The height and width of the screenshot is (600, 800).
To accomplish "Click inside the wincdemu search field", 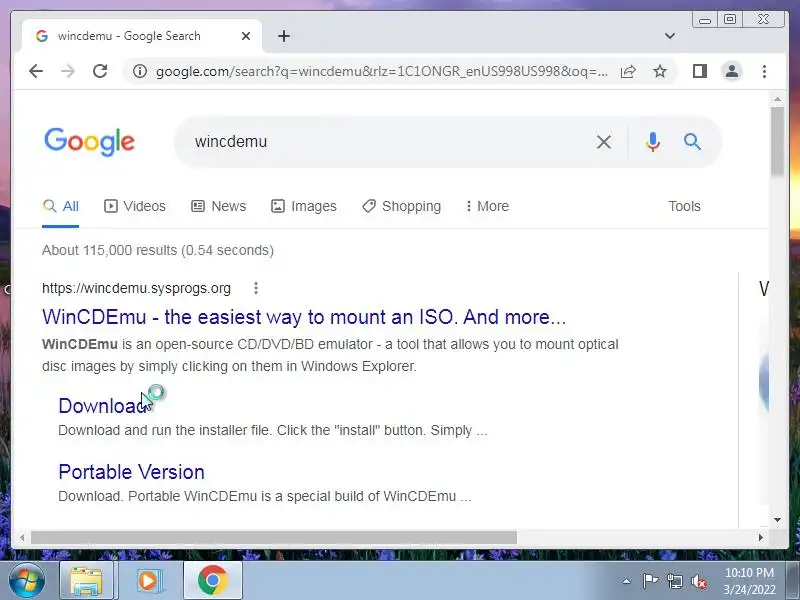I will (388, 142).
